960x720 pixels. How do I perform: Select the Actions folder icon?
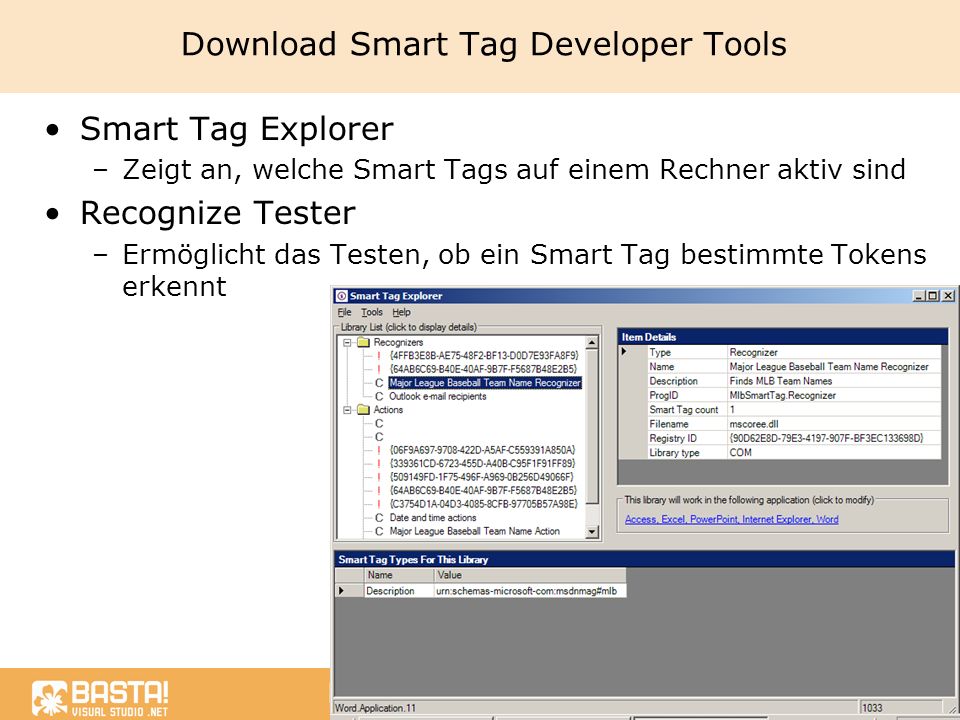[364, 410]
